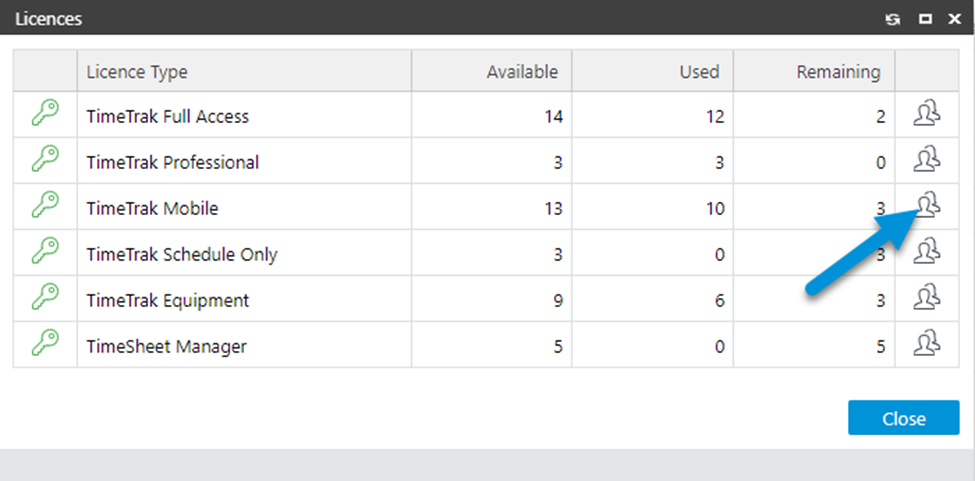Open users icon for TimeTrak Equipment
975x481 pixels.
[x=928, y=297]
